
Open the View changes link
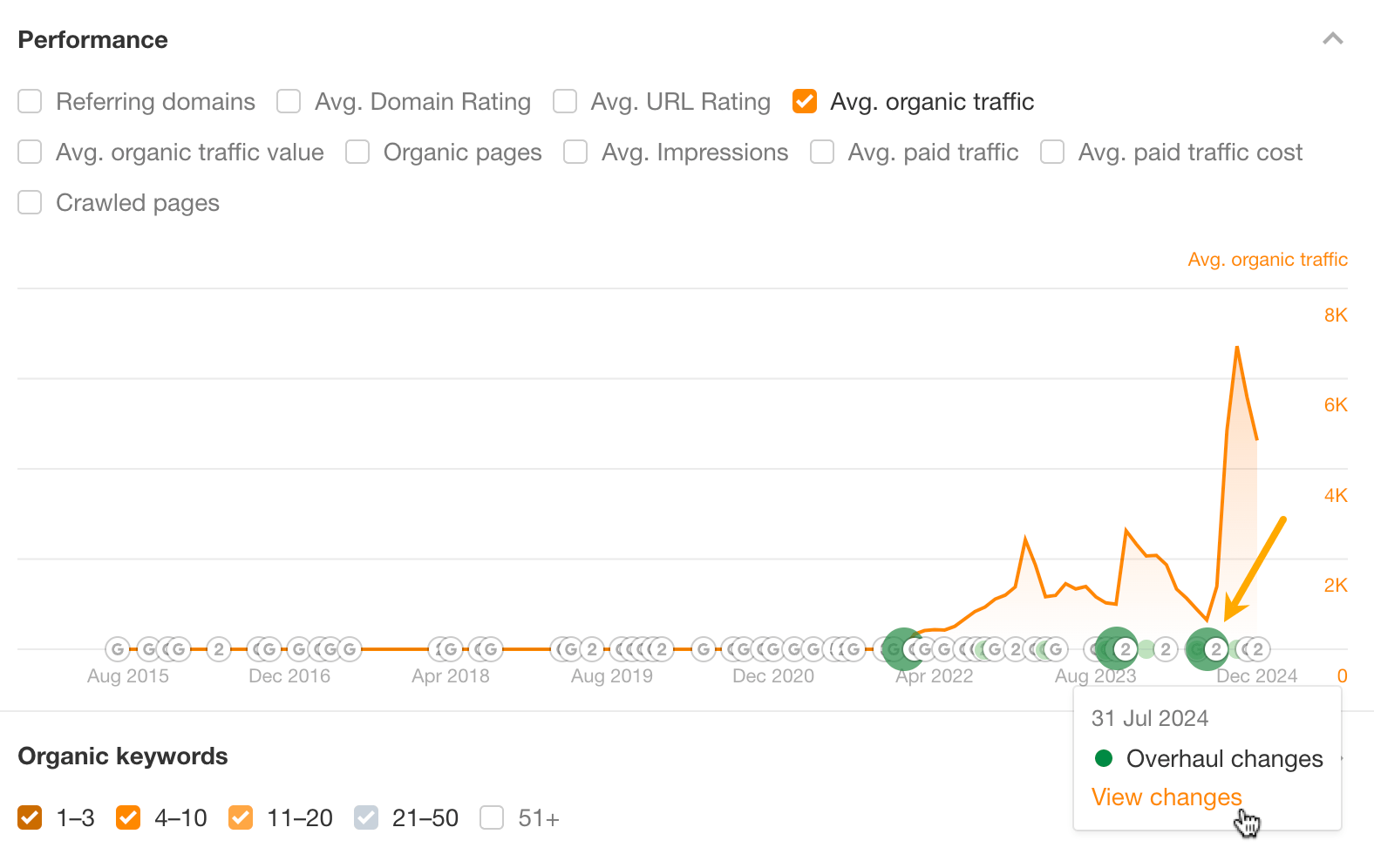pyautogui.click(x=1166, y=797)
